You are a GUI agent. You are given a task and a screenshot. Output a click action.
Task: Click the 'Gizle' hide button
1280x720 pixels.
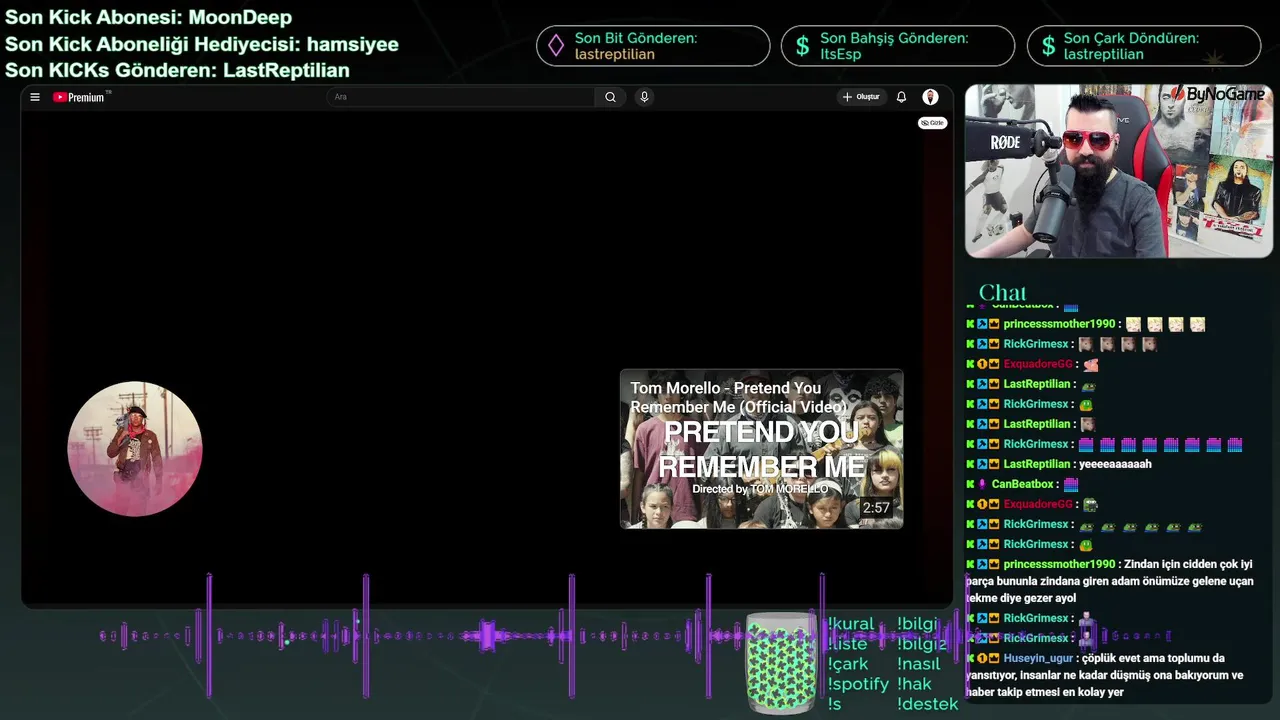pos(932,123)
